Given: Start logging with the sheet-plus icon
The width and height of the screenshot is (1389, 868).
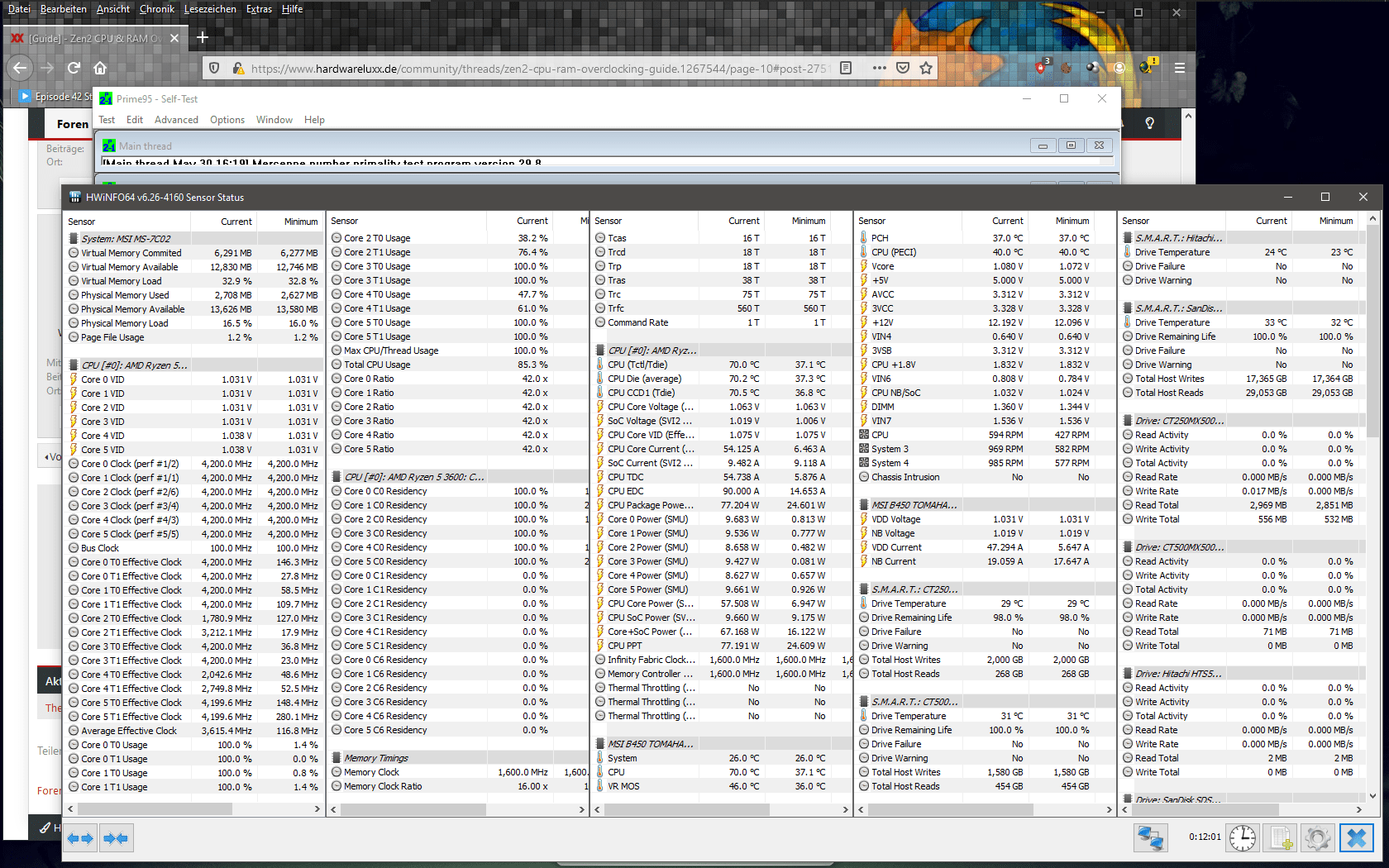Looking at the screenshot, I should pos(1280,837).
